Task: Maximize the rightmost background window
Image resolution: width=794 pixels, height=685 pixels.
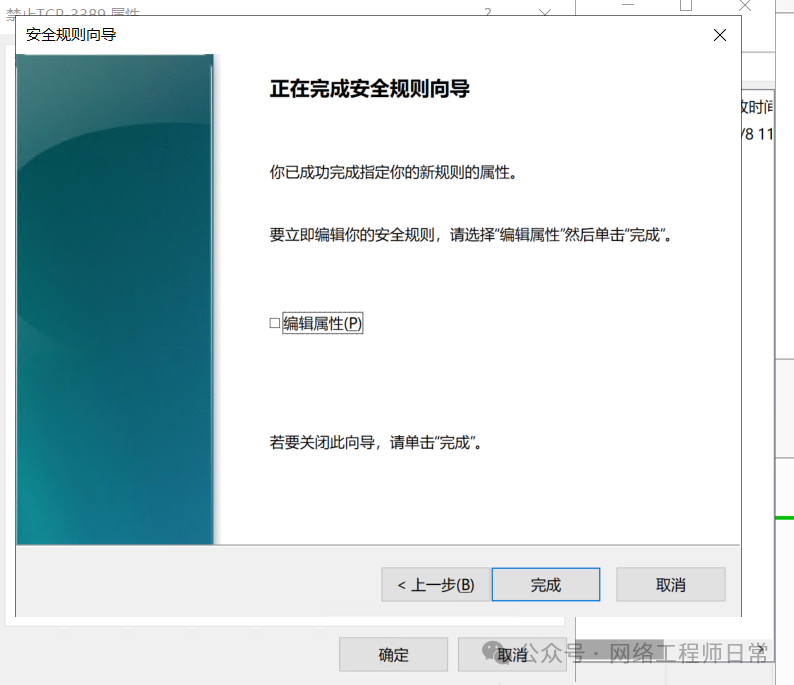Action: (x=686, y=6)
